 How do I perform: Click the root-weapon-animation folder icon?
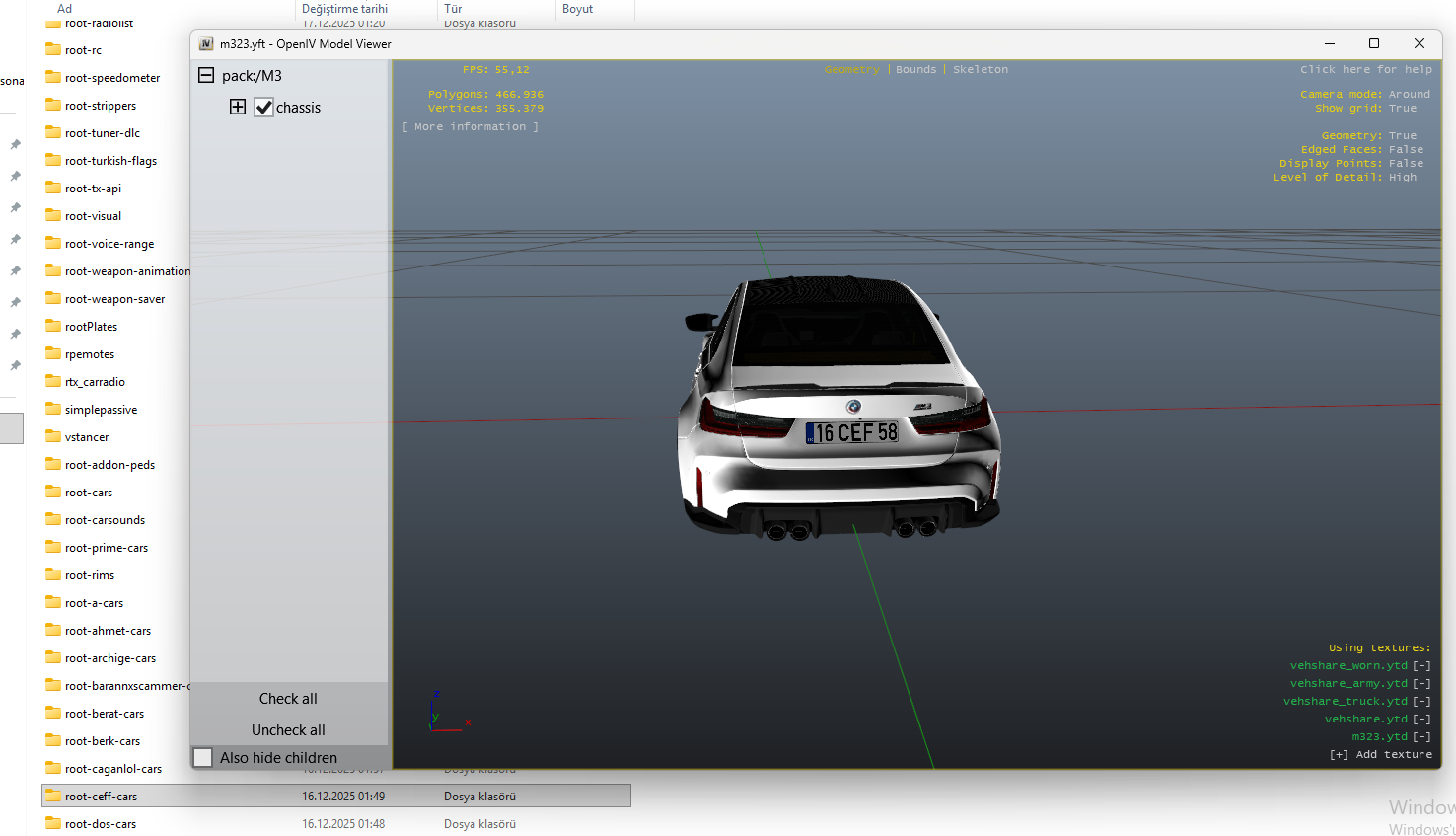coord(53,270)
